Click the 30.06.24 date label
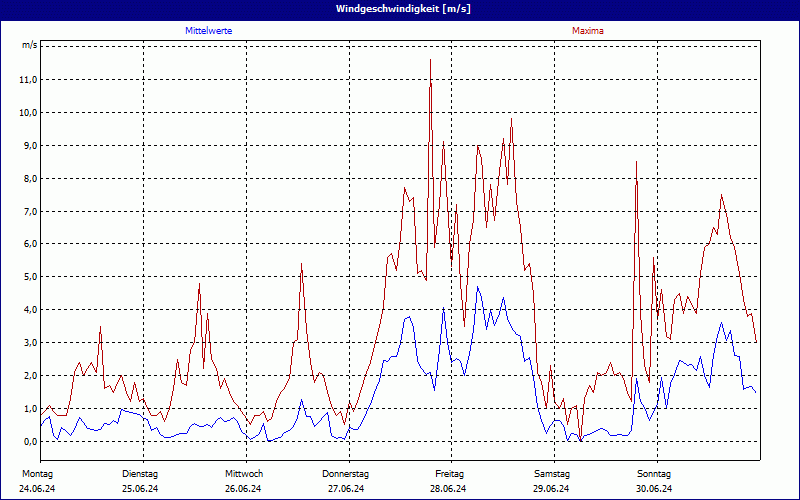The width and height of the screenshot is (800, 500). tap(654, 489)
